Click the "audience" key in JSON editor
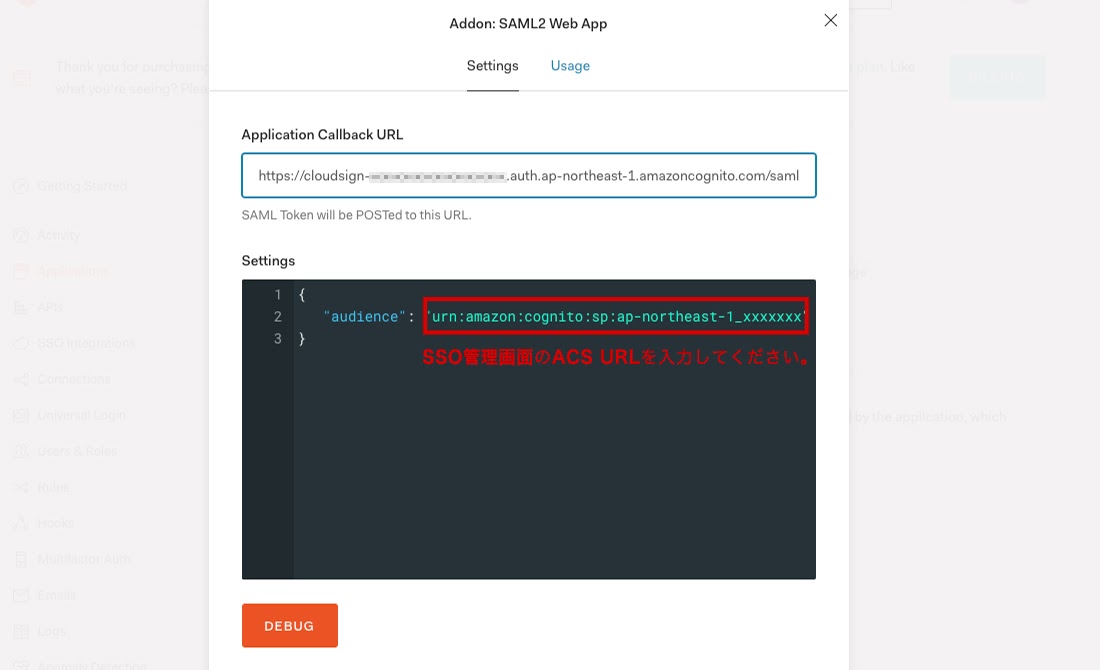The height and width of the screenshot is (670, 1100). 364,316
